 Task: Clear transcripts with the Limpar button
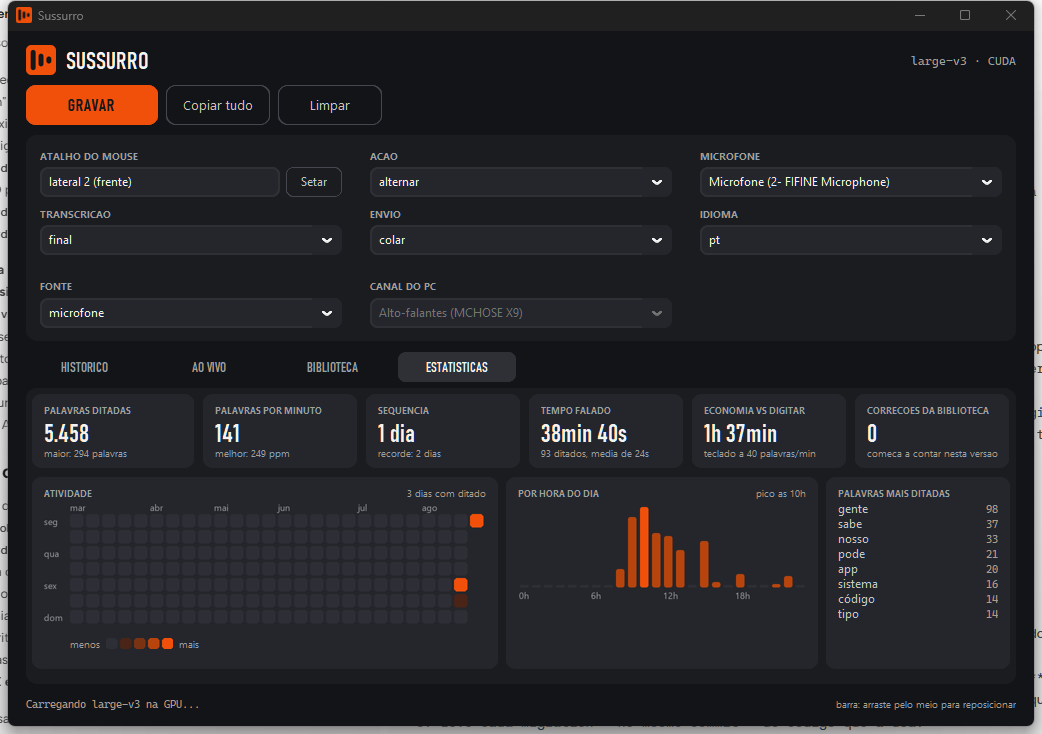click(x=330, y=105)
